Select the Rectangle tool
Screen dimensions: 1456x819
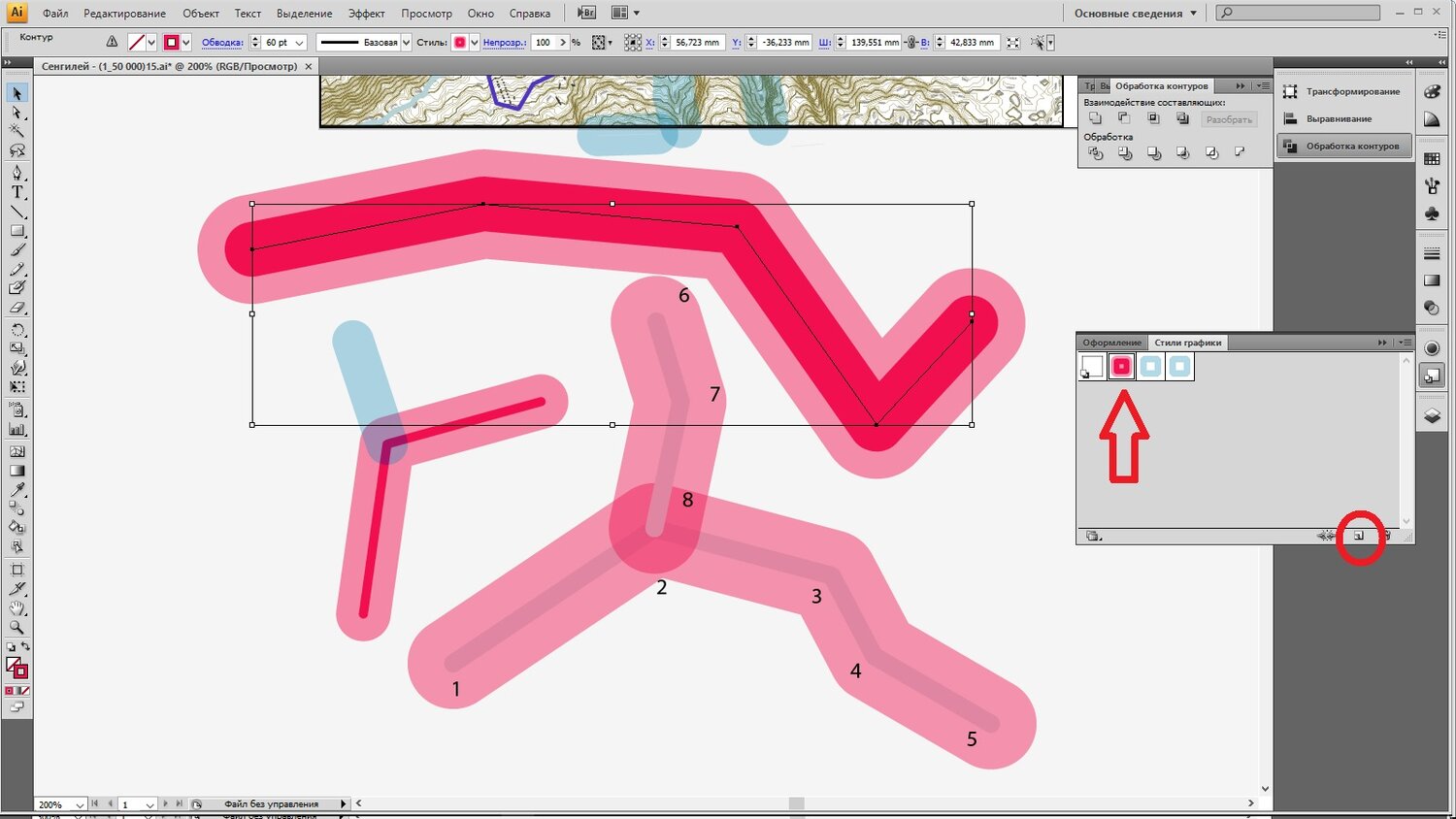click(x=17, y=231)
